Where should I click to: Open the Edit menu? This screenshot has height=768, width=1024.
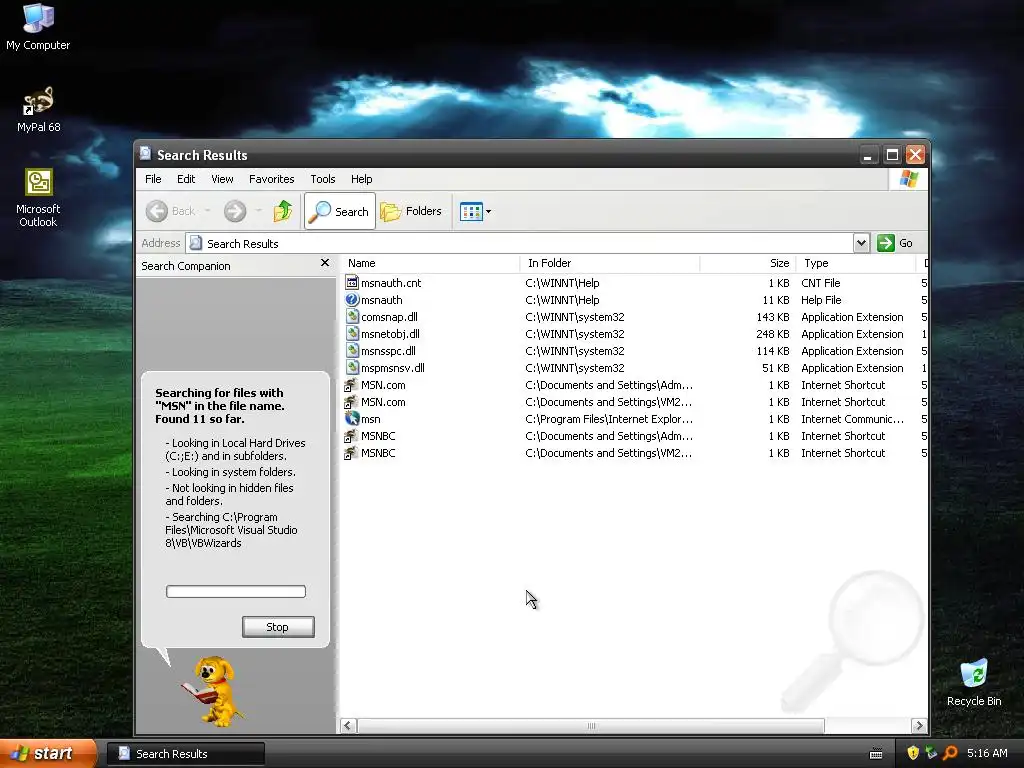[x=186, y=179]
